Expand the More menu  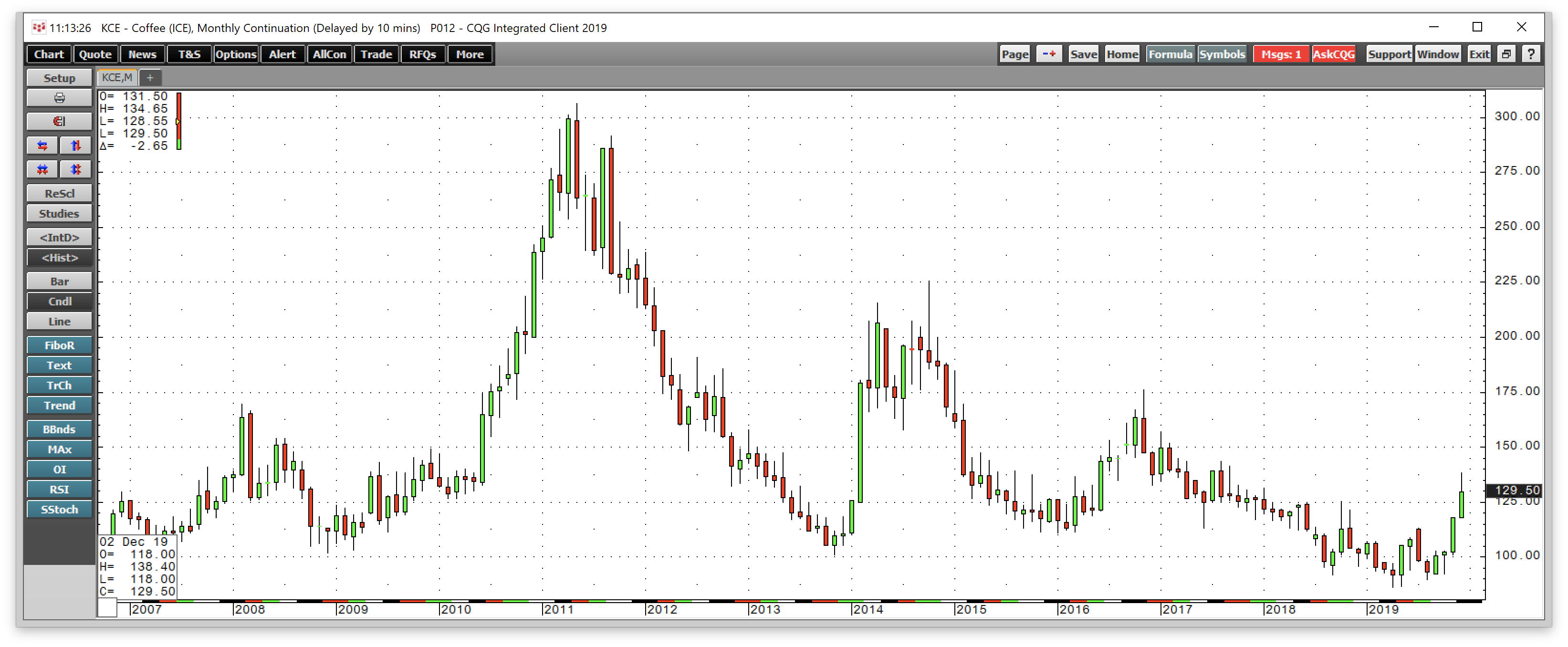[470, 54]
